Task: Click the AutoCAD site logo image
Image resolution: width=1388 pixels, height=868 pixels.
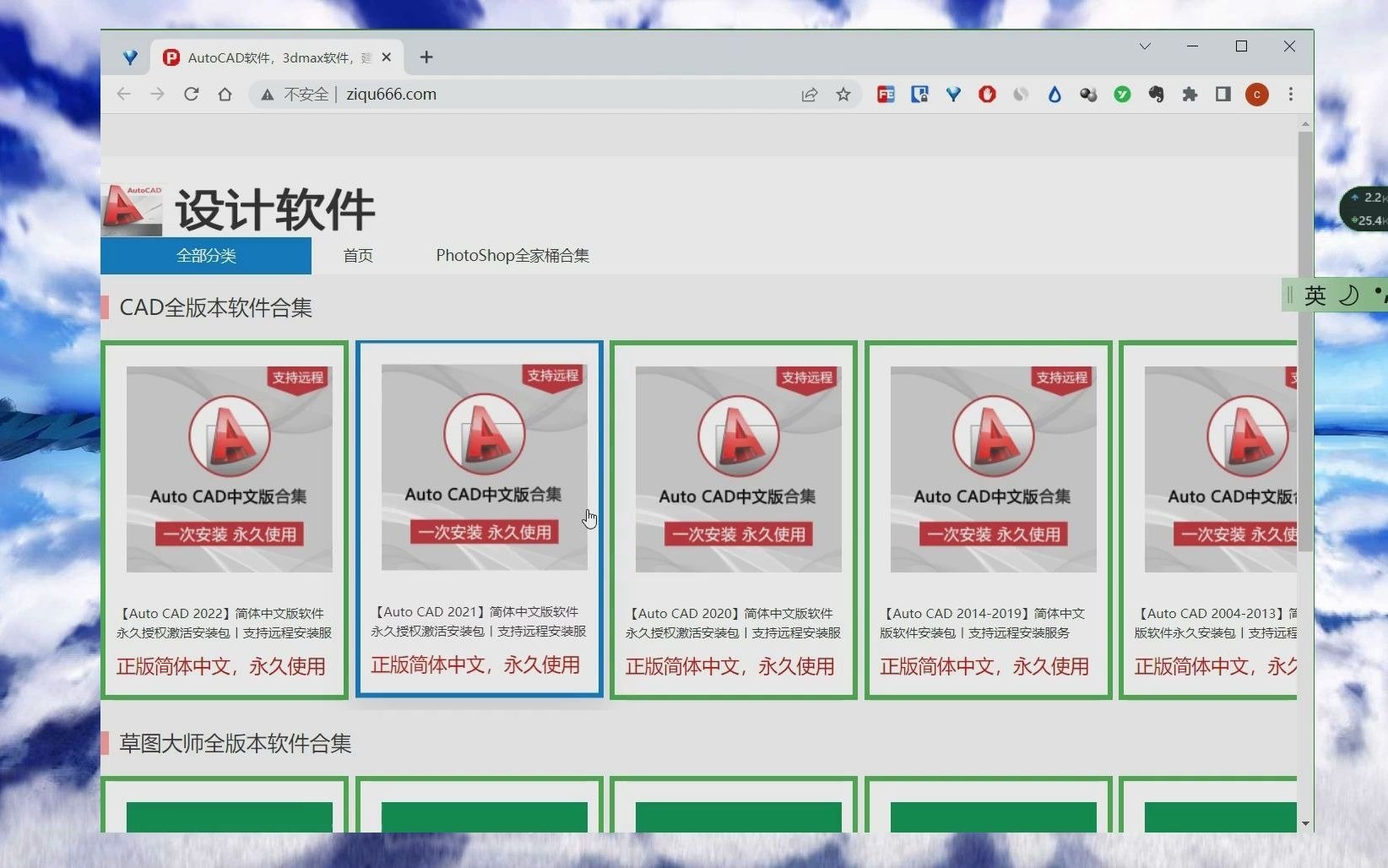Action: coord(132,209)
